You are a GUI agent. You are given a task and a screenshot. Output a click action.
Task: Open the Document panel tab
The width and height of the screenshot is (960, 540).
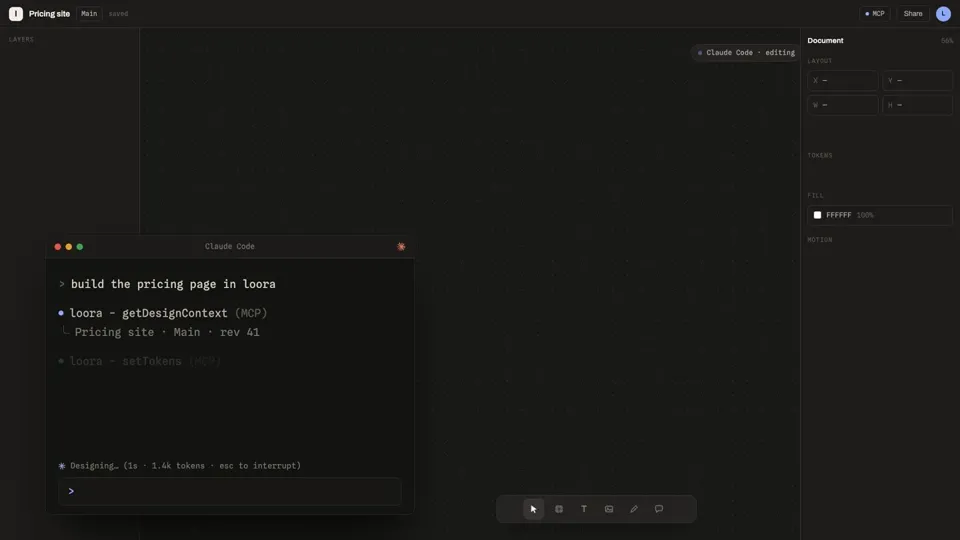[825, 40]
